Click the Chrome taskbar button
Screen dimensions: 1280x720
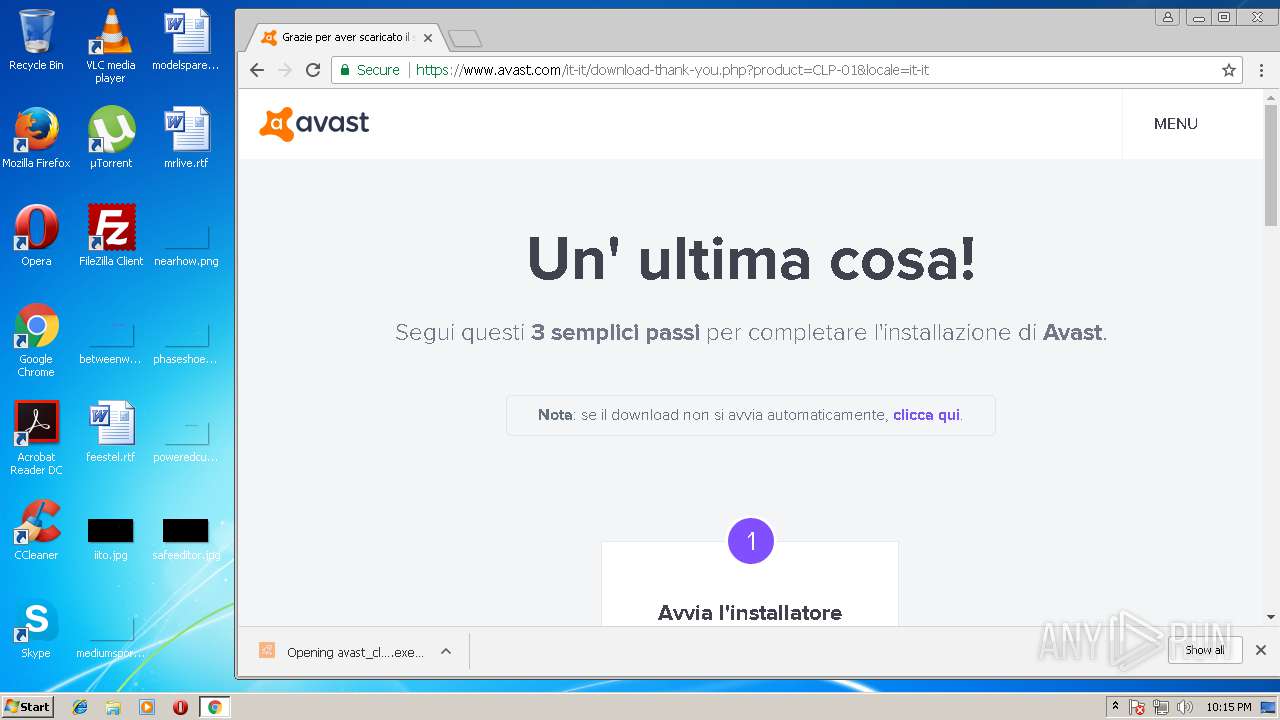(x=214, y=707)
